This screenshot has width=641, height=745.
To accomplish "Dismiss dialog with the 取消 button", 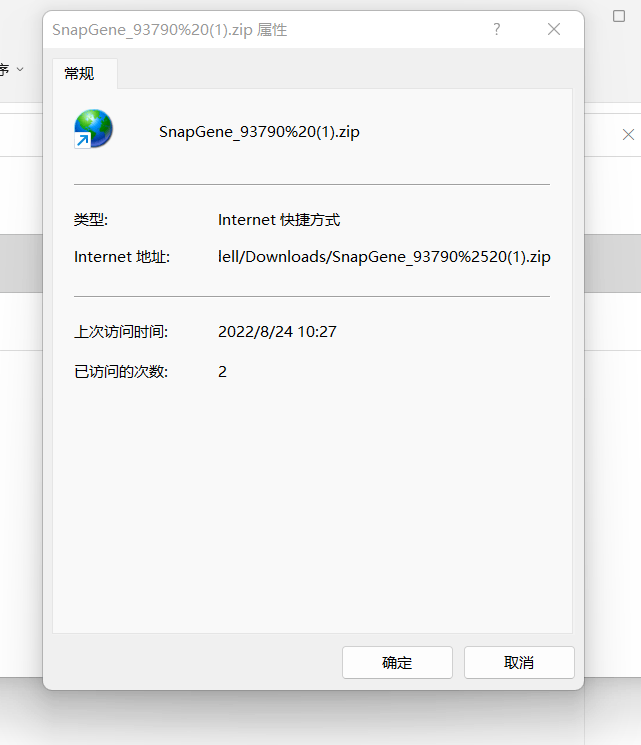I will [519, 662].
